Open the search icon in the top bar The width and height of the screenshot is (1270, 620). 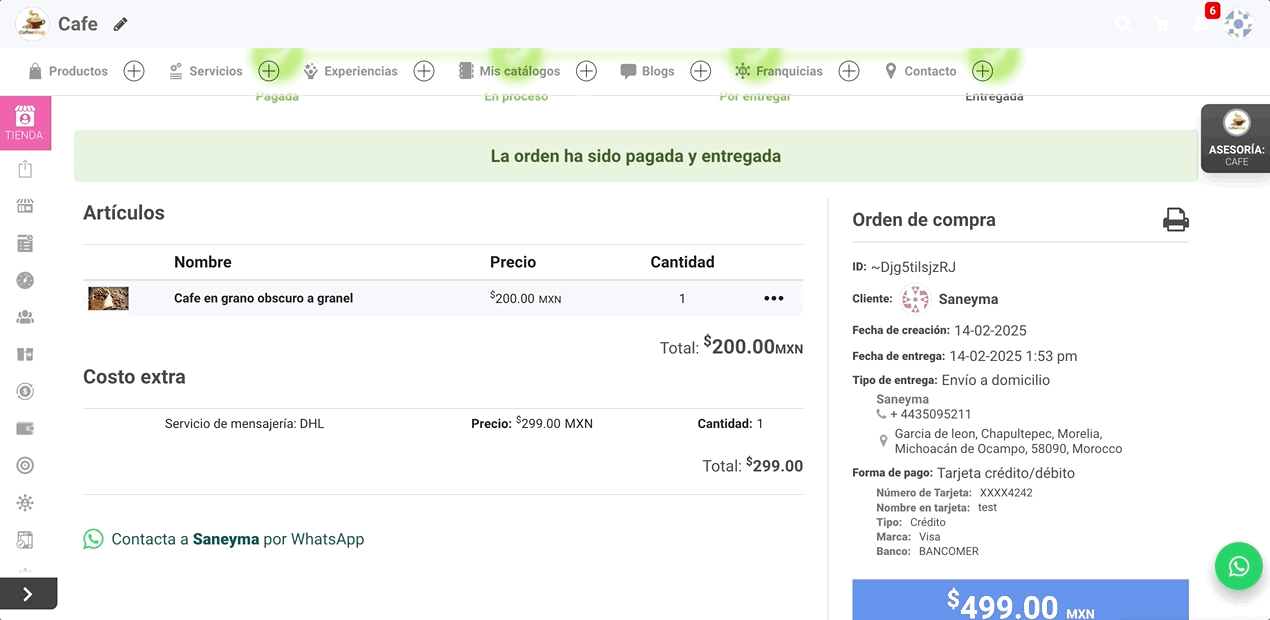click(1123, 22)
